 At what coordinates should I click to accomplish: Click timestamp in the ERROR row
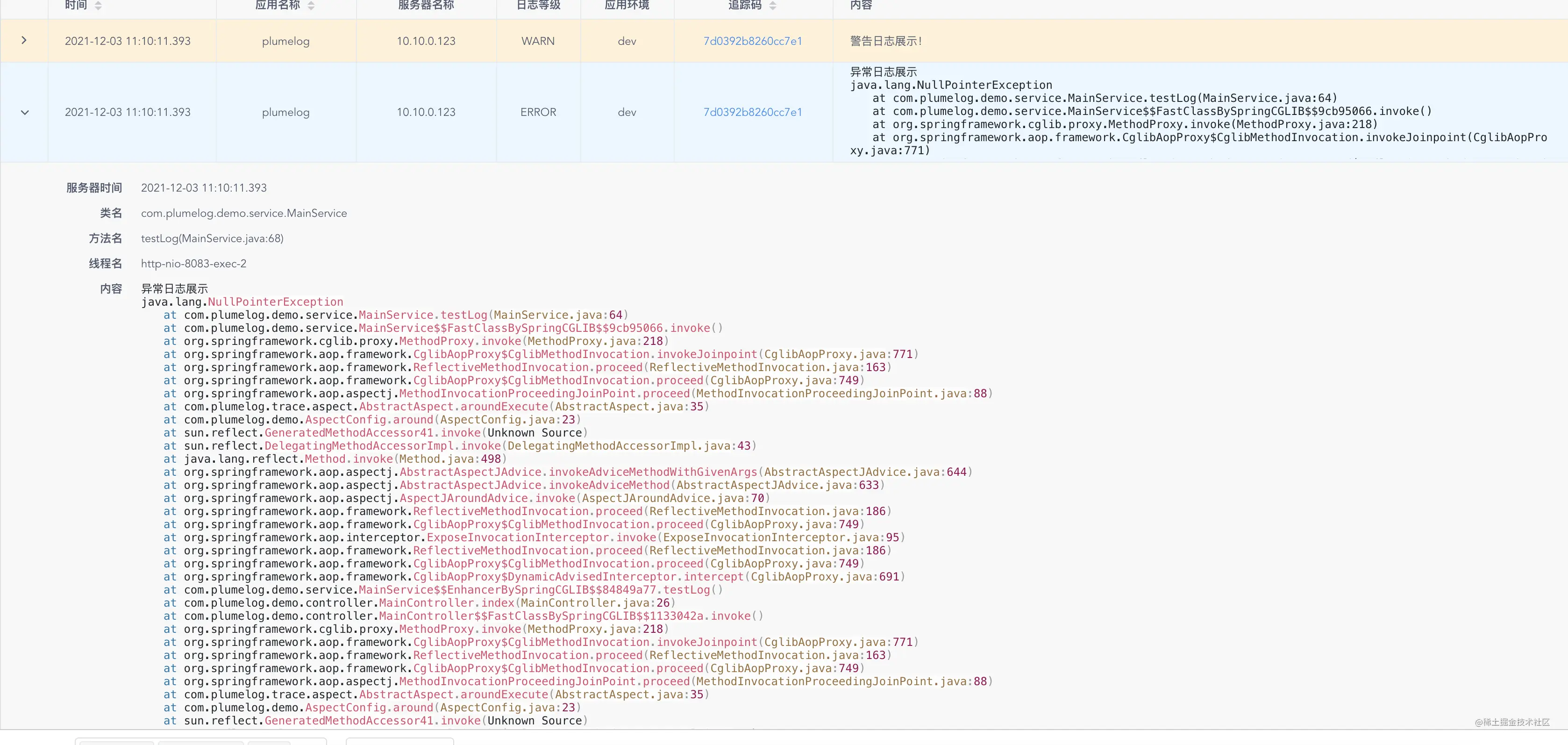128,112
